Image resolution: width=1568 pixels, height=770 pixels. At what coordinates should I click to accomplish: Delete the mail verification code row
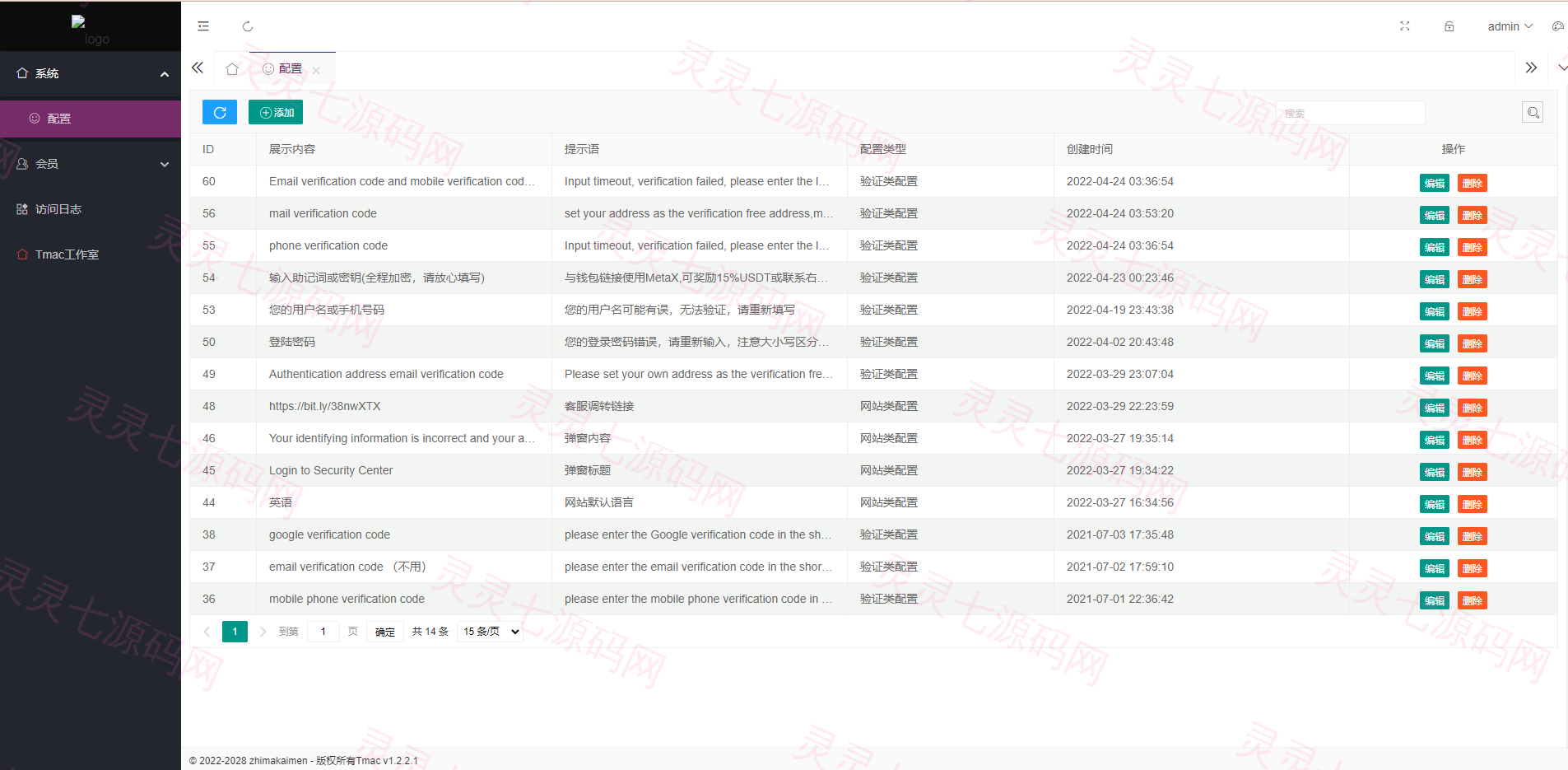pos(1473,215)
